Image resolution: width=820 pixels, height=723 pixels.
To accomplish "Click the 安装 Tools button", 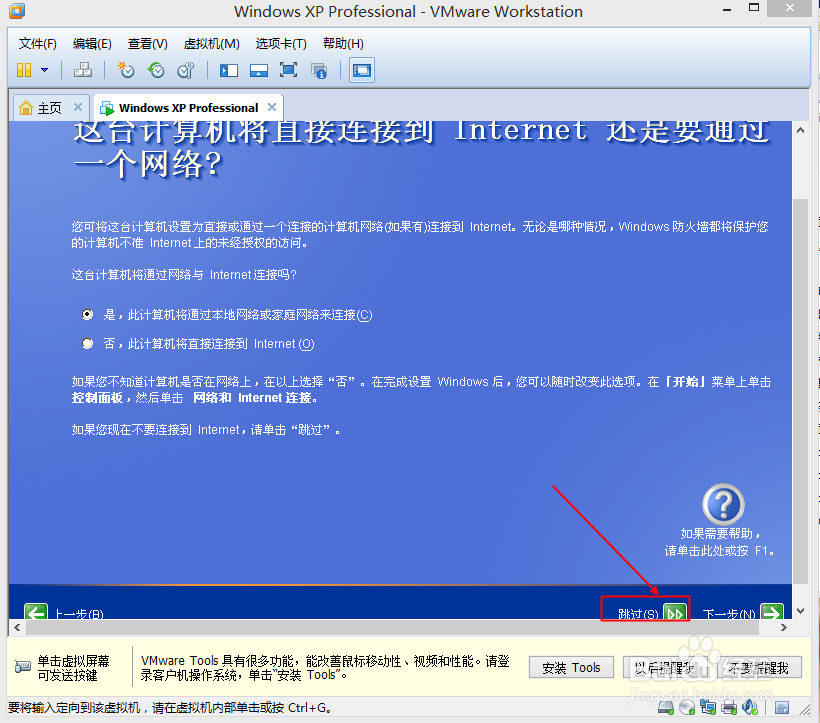I will (571, 668).
